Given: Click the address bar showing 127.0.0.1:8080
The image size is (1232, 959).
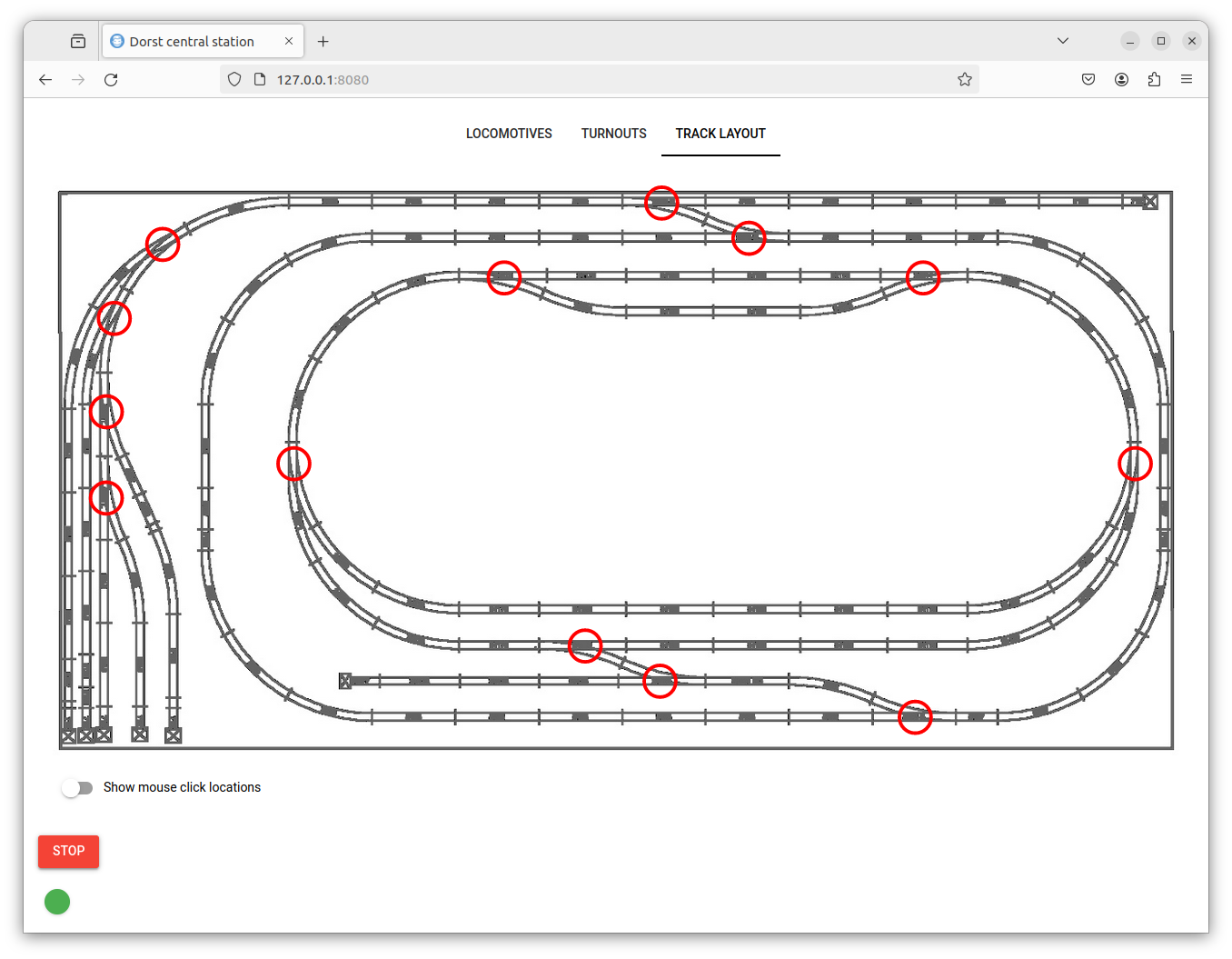Looking at the screenshot, I should coord(600,80).
